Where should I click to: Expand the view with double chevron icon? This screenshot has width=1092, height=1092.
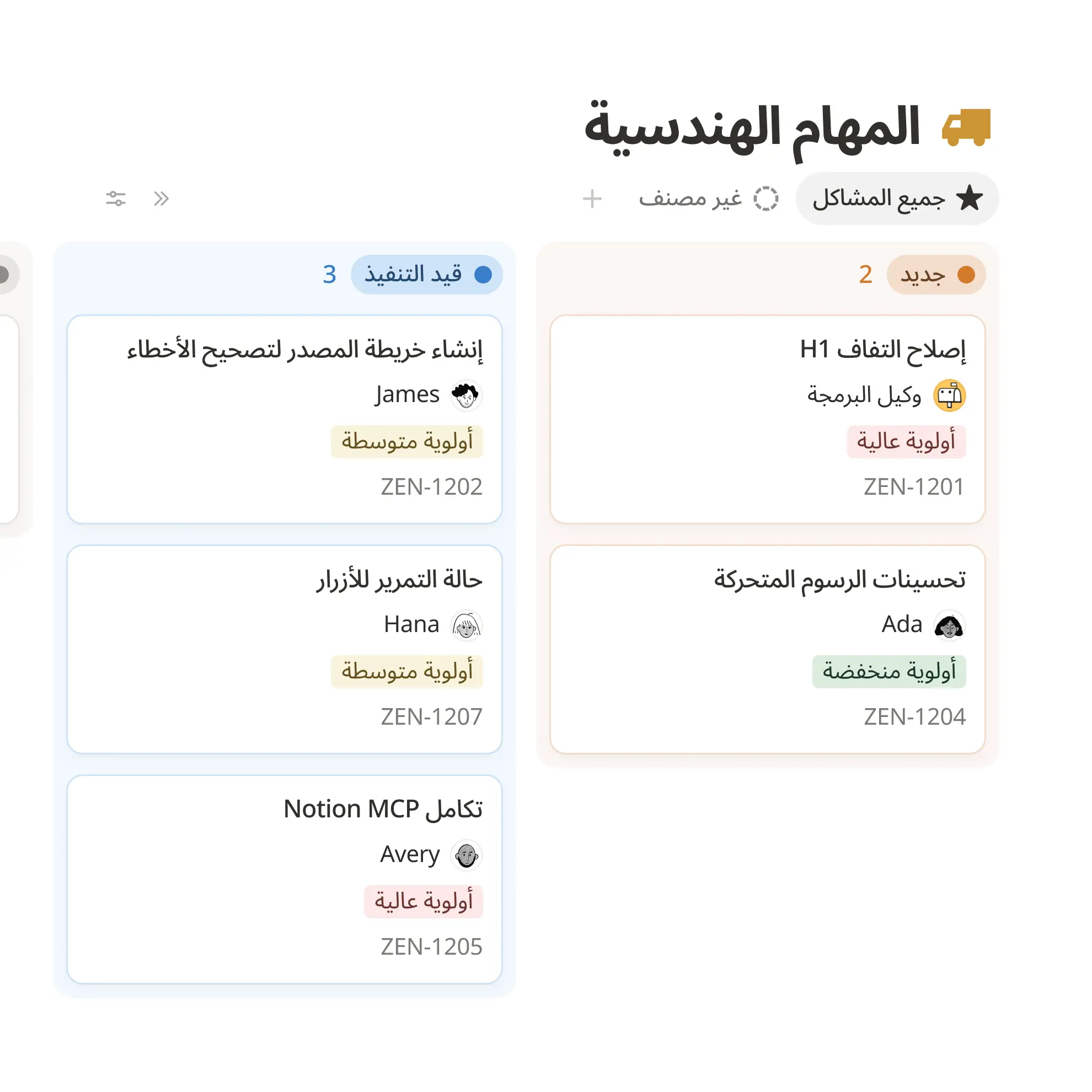pyautogui.click(x=161, y=199)
